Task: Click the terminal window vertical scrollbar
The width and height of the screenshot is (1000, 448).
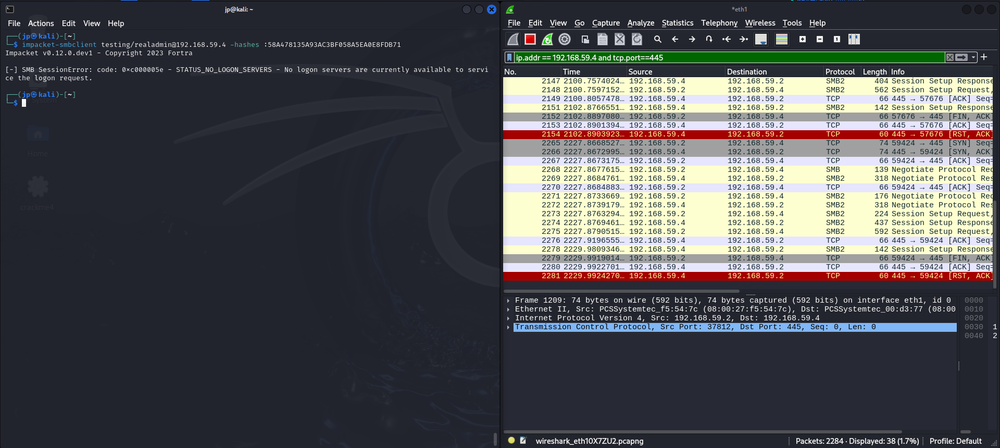Action: tap(496, 439)
